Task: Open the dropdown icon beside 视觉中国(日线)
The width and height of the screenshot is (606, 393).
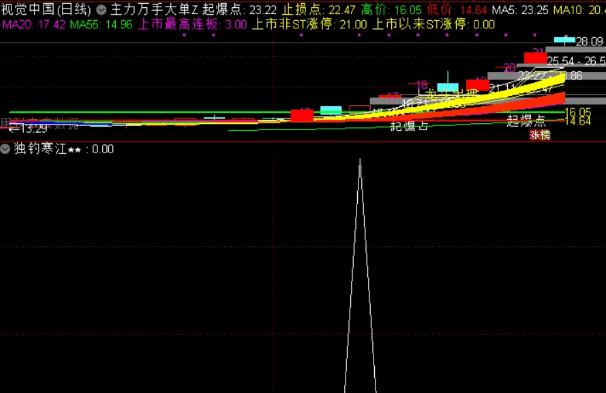Action: coord(101,10)
